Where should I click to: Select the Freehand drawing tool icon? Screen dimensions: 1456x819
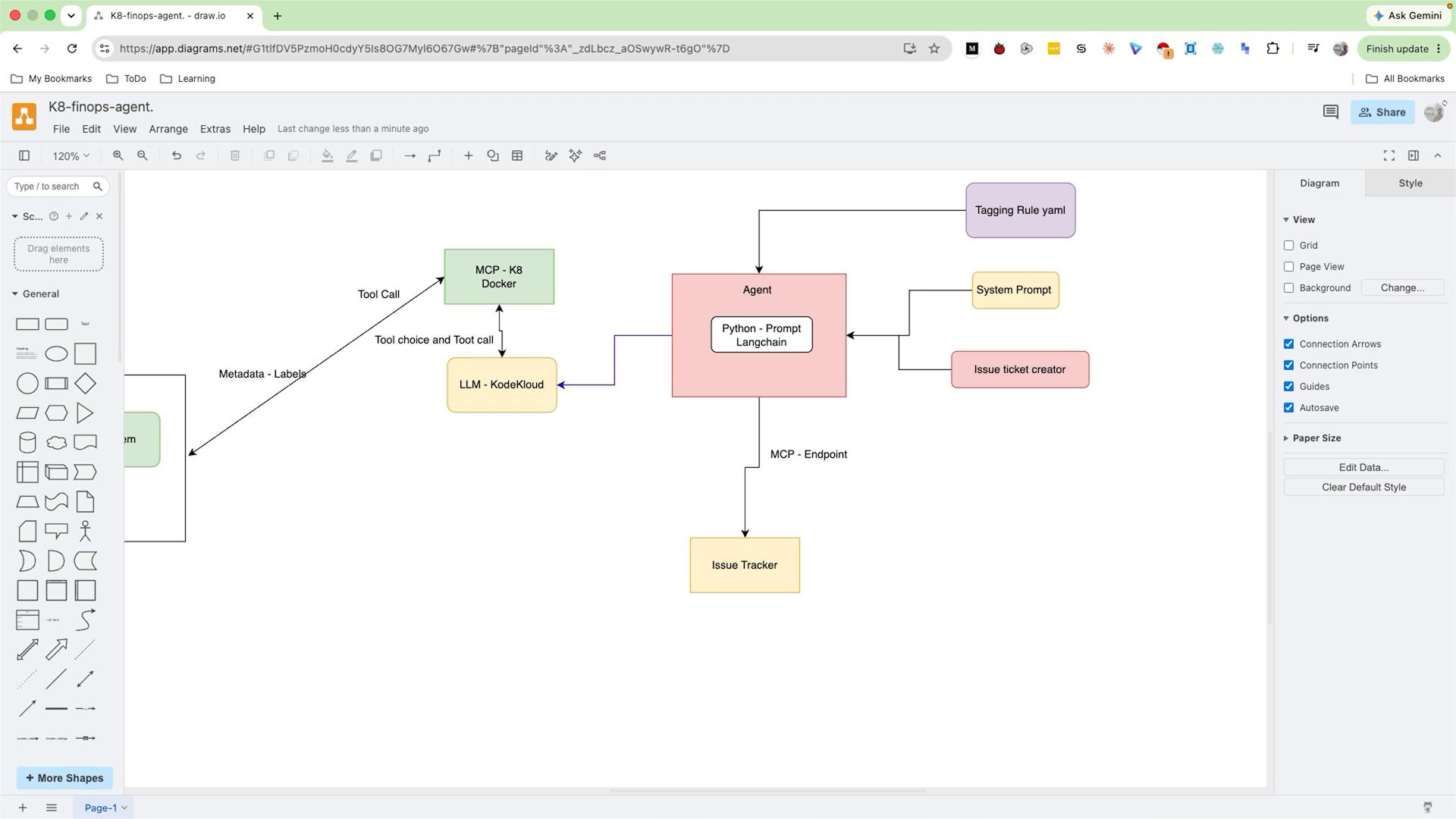(x=551, y=155)
